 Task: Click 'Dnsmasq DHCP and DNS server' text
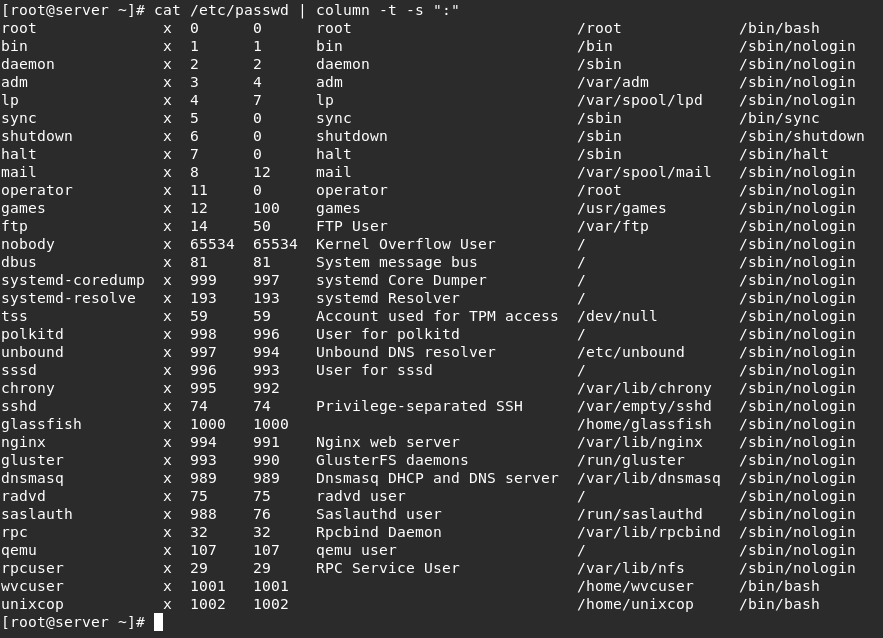click(x=437, y=479)
